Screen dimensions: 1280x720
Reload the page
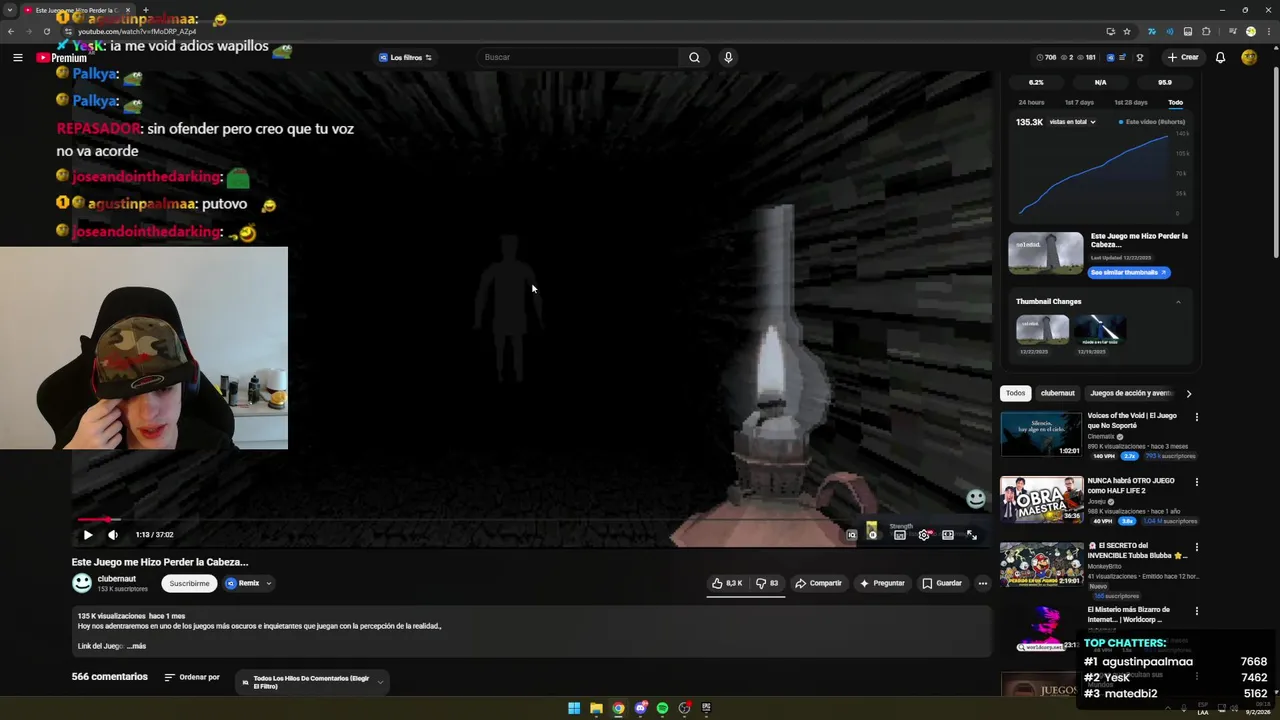coord(47,31)
